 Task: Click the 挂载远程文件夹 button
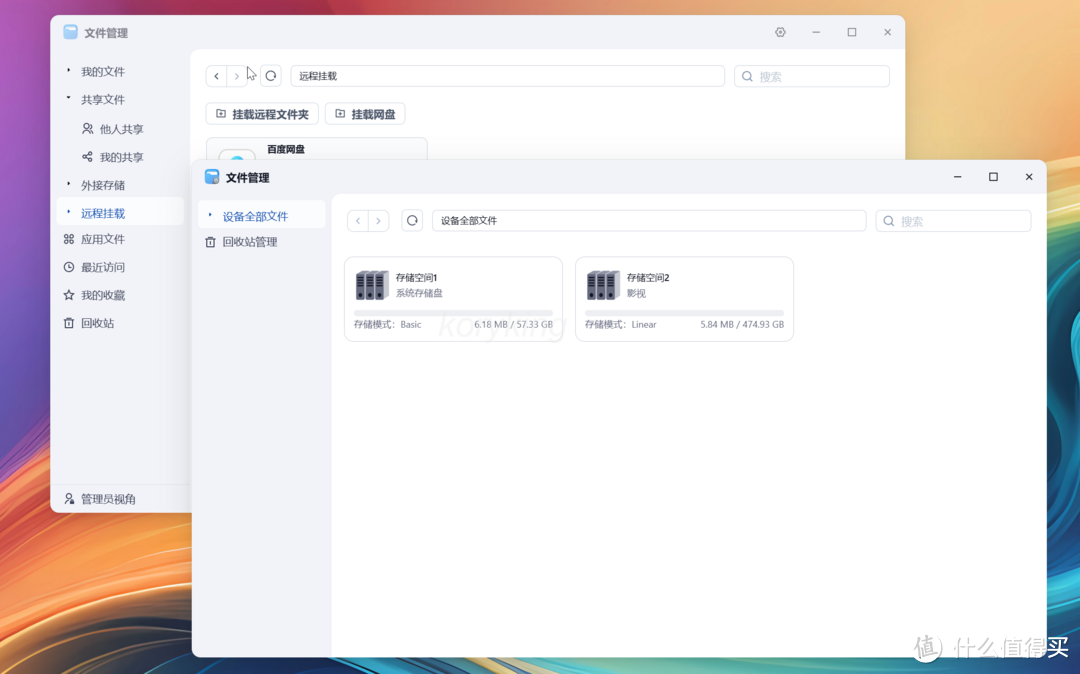(261, 113)
